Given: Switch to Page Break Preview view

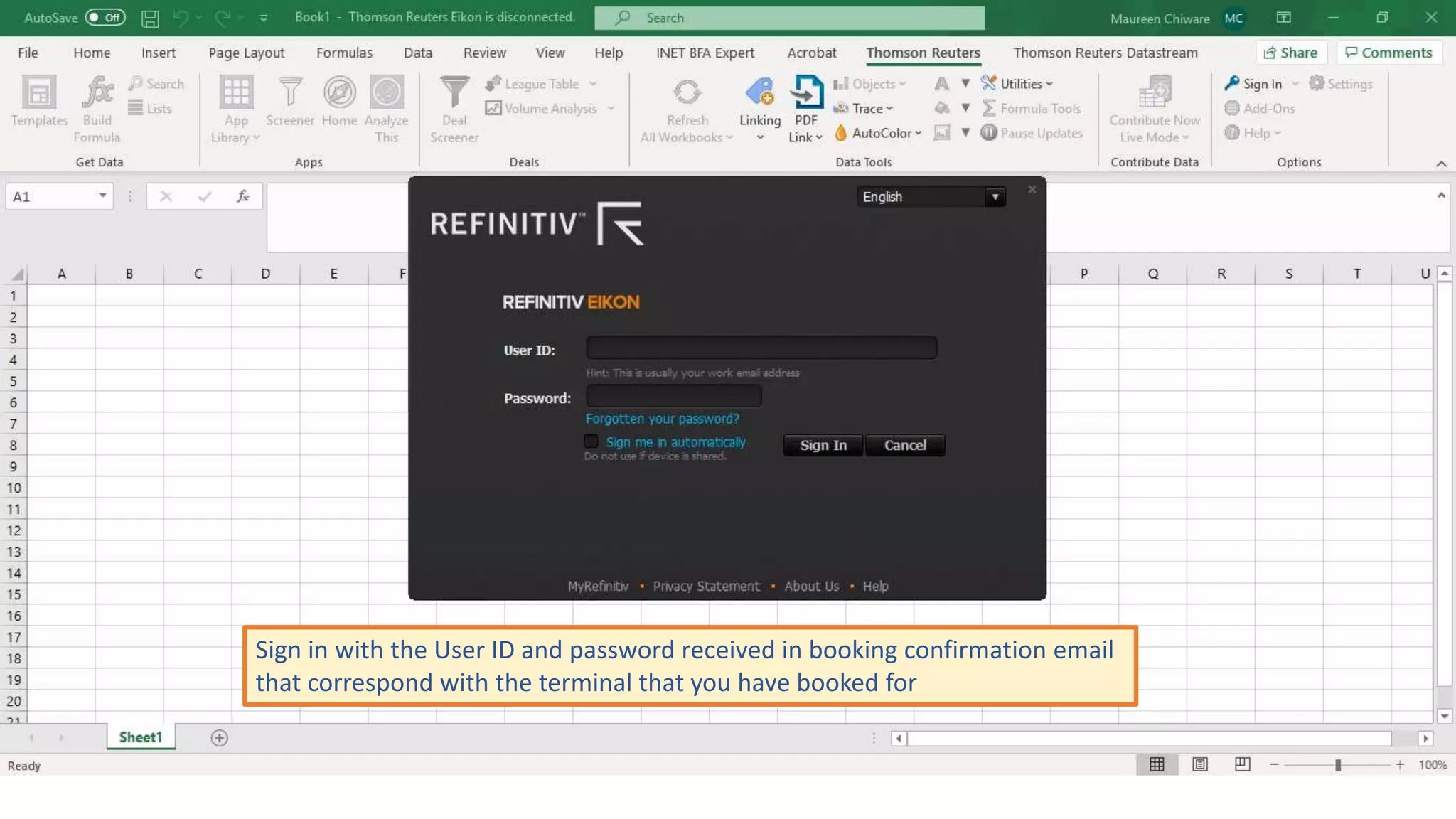Looking at the screenshot, I should tap(1242, 764).
